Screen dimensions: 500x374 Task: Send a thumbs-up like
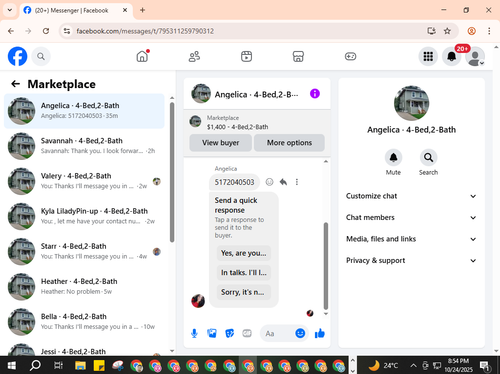320,333
